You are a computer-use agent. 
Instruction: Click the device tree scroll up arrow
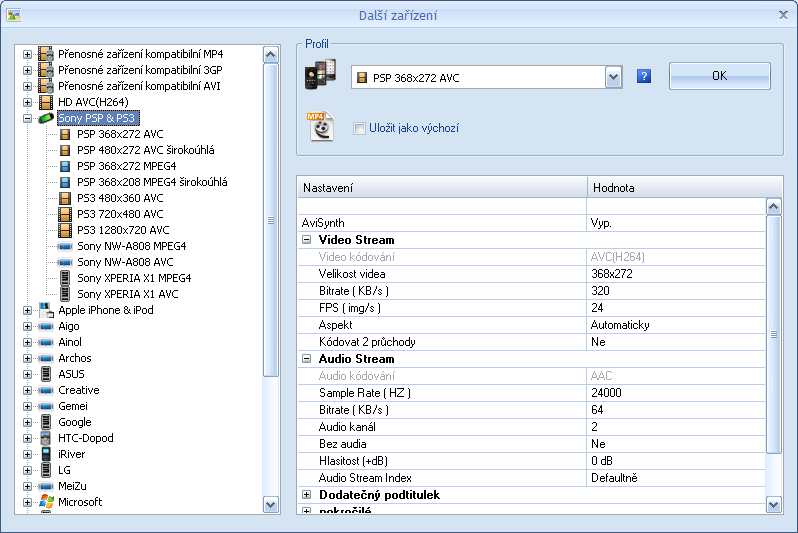271,54
